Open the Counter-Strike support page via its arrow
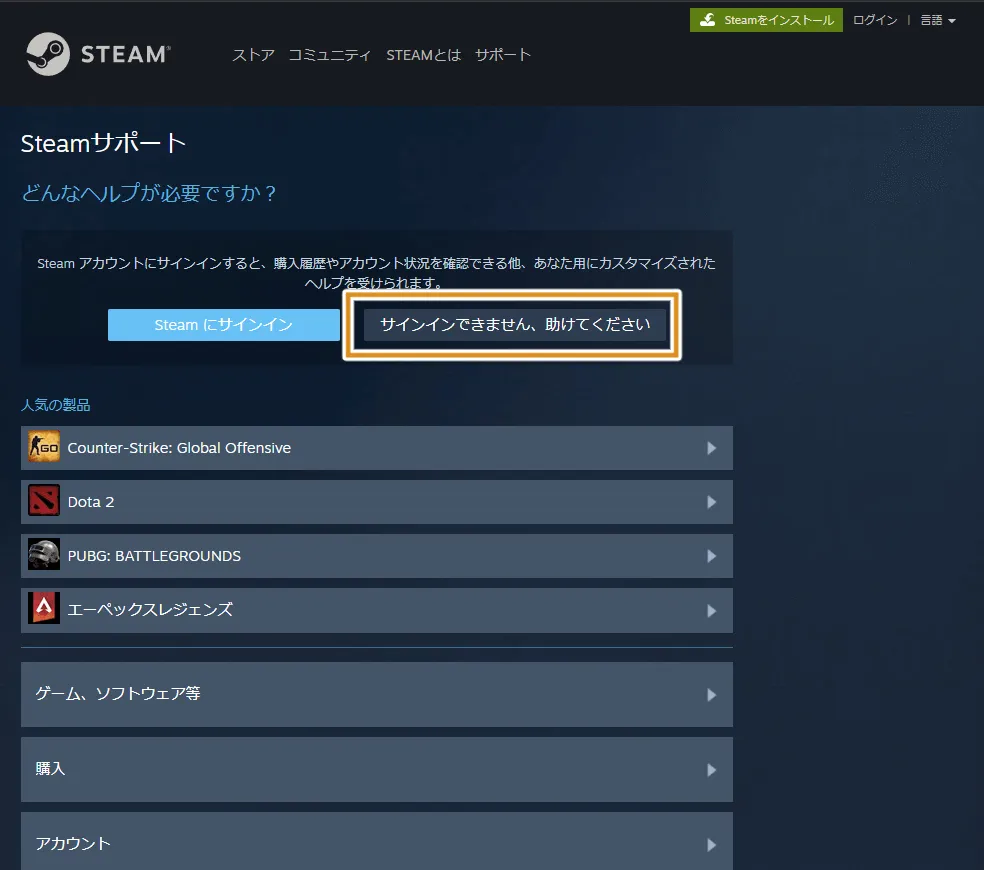Image resolution: width=984 pixels, height=870 pixels. (712, 448)
